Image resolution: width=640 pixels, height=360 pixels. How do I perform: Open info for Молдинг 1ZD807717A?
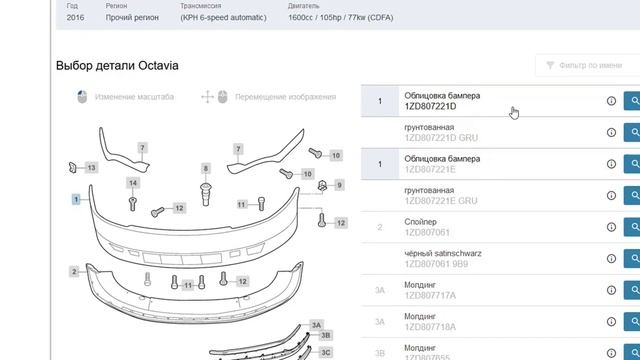611,290
